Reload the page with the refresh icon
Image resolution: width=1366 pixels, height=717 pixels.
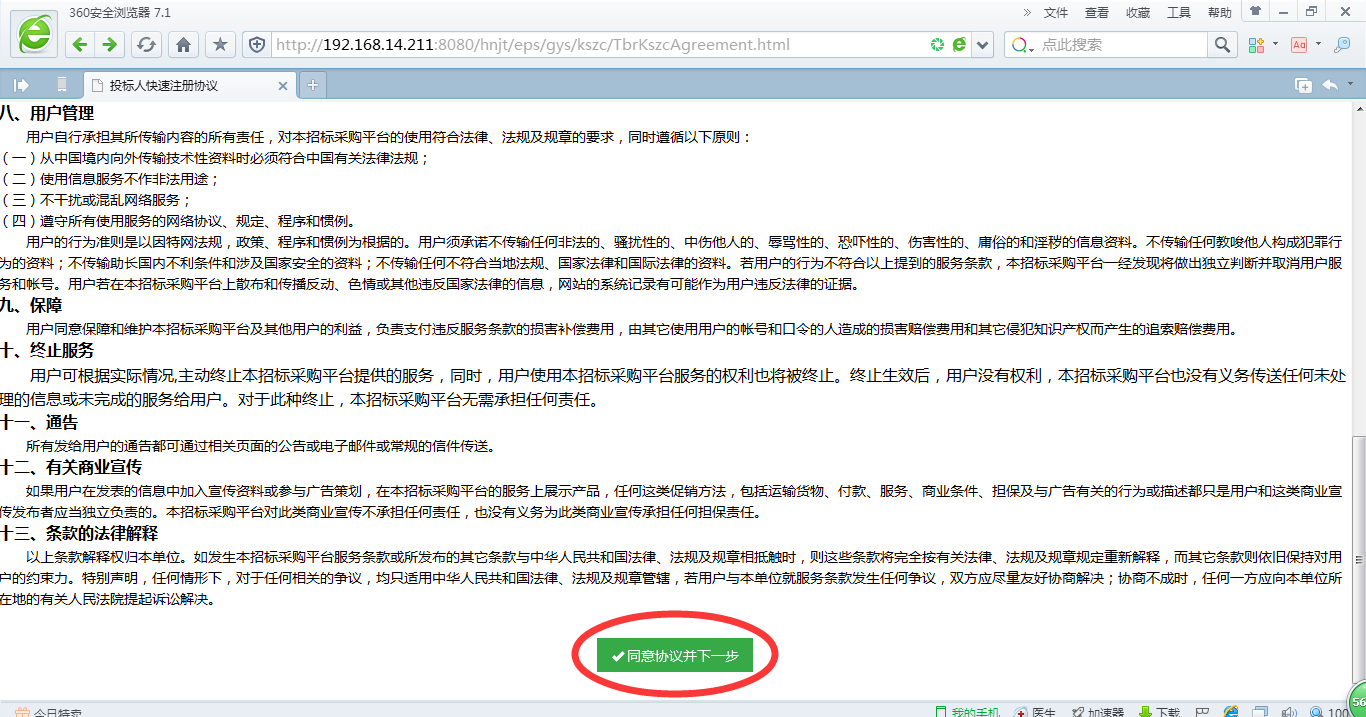coord(147,45)
